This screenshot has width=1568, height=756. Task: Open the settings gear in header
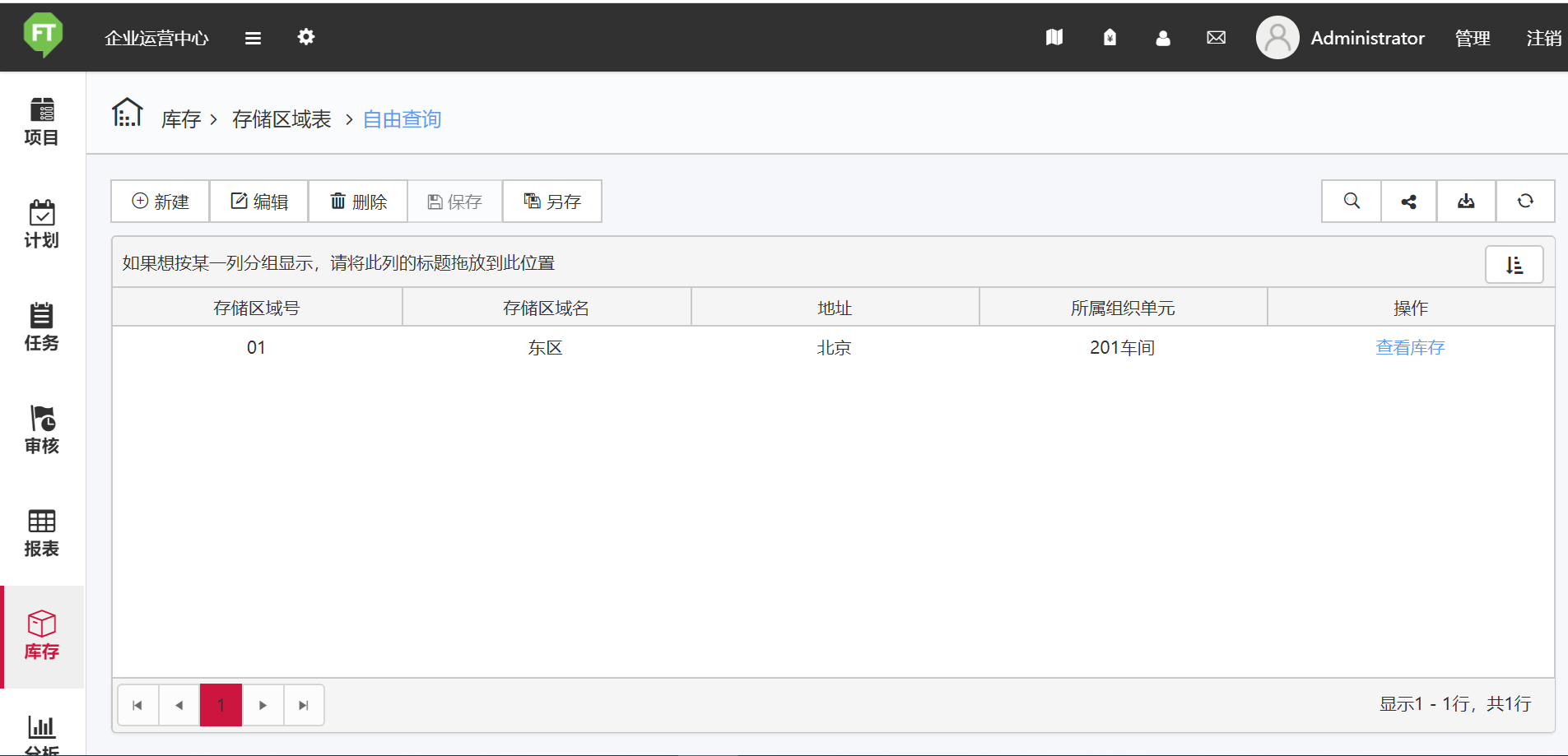click(306, 37)
